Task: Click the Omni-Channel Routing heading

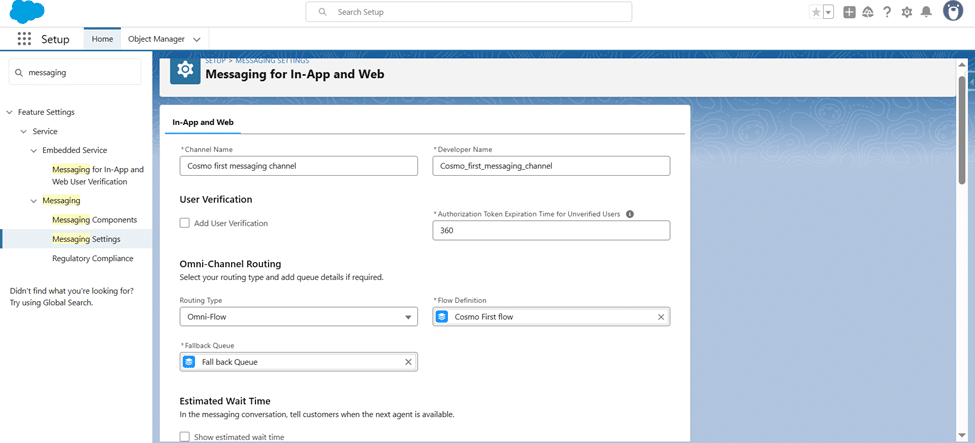Action: (x=231, y=264)
